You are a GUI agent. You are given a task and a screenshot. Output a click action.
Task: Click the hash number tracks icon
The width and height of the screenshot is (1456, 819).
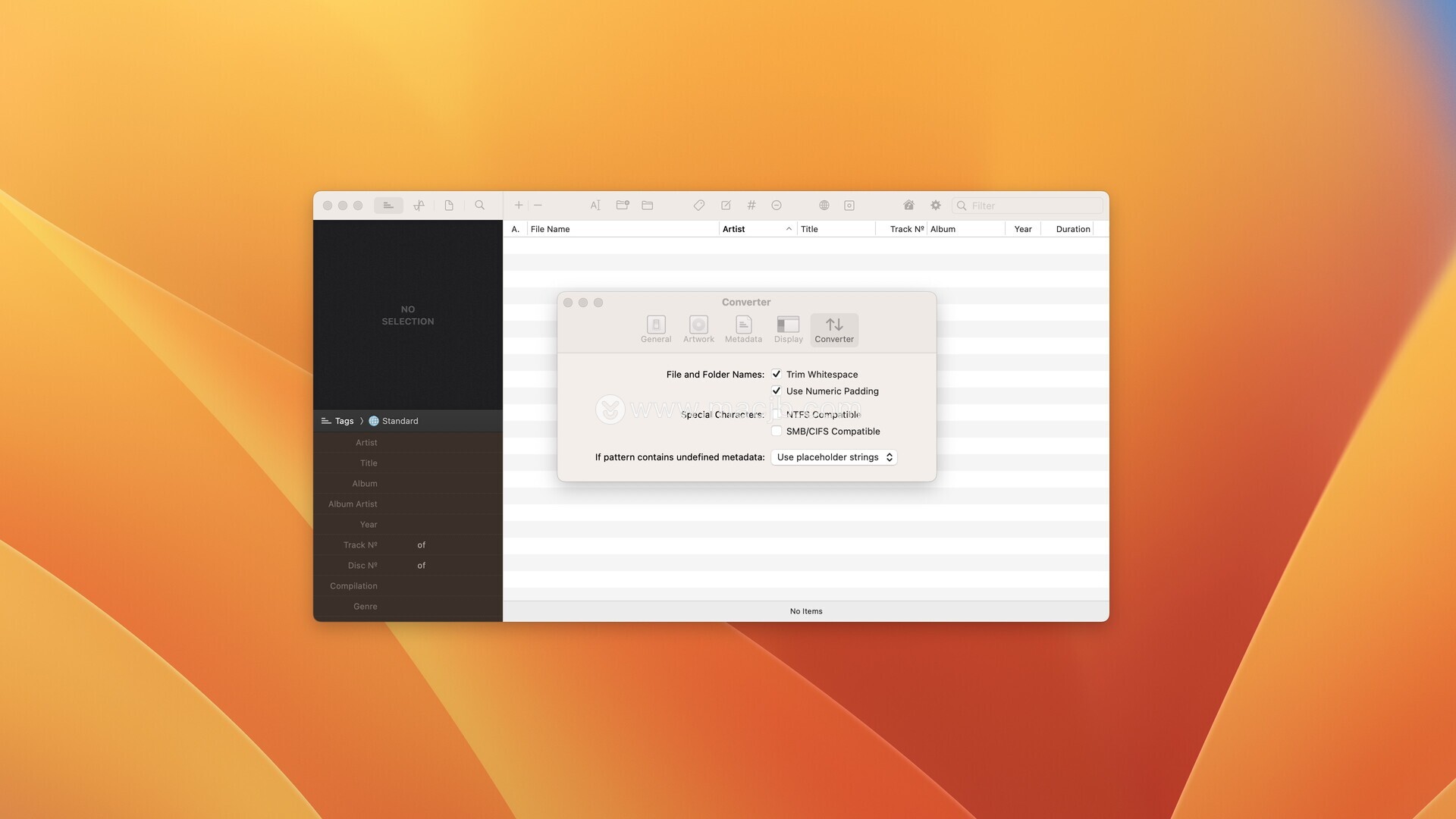point(752,206)
